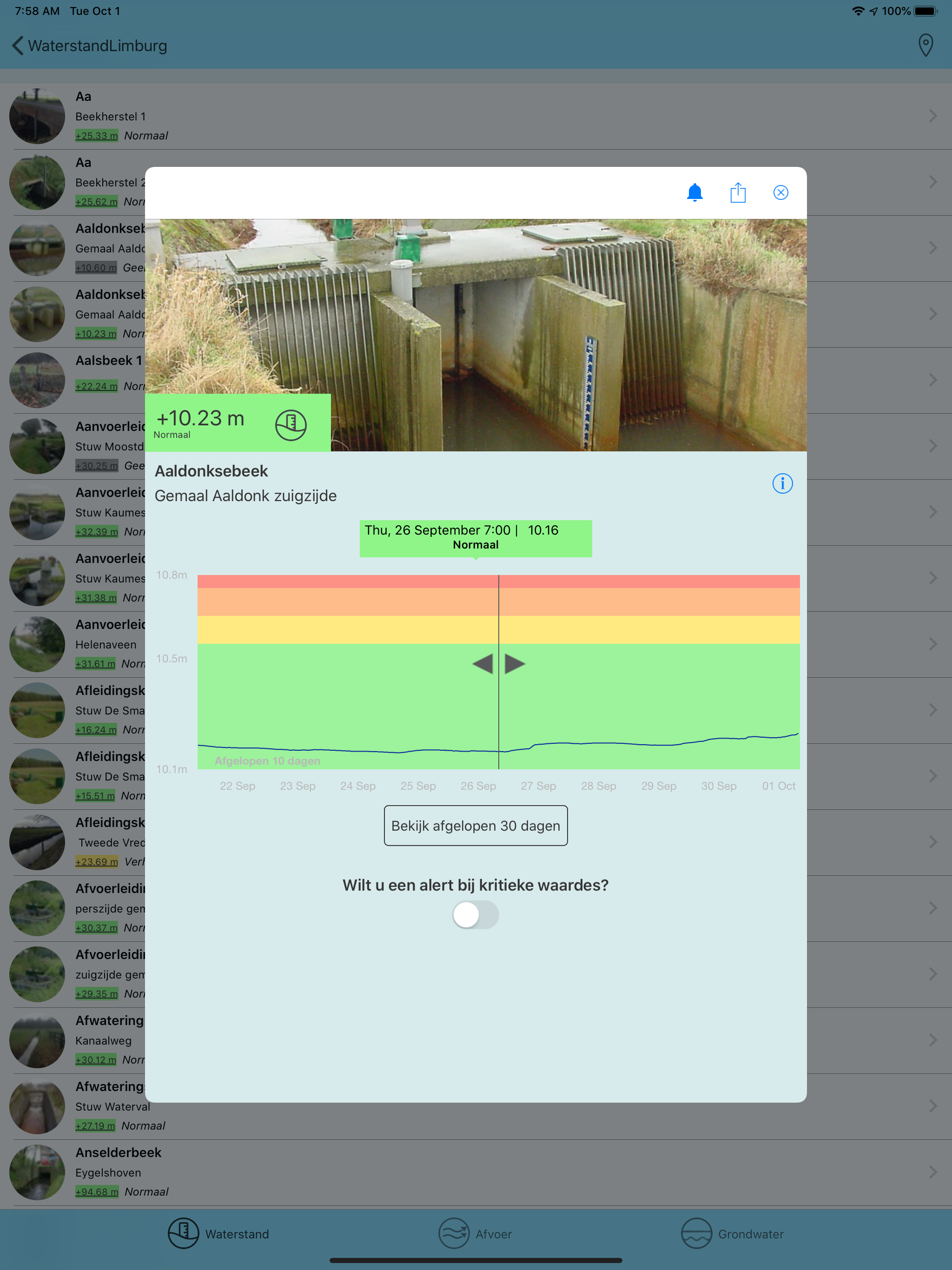Open the map location pin icon
Viewport: 952px width, 1270px height.
(926, 46)
